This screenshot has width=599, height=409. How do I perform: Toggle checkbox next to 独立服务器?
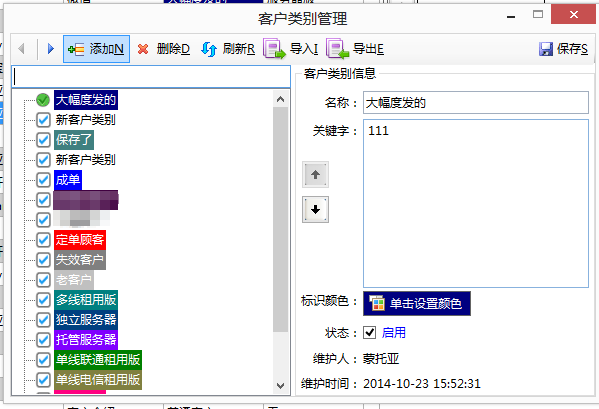(x=43, y=320)
